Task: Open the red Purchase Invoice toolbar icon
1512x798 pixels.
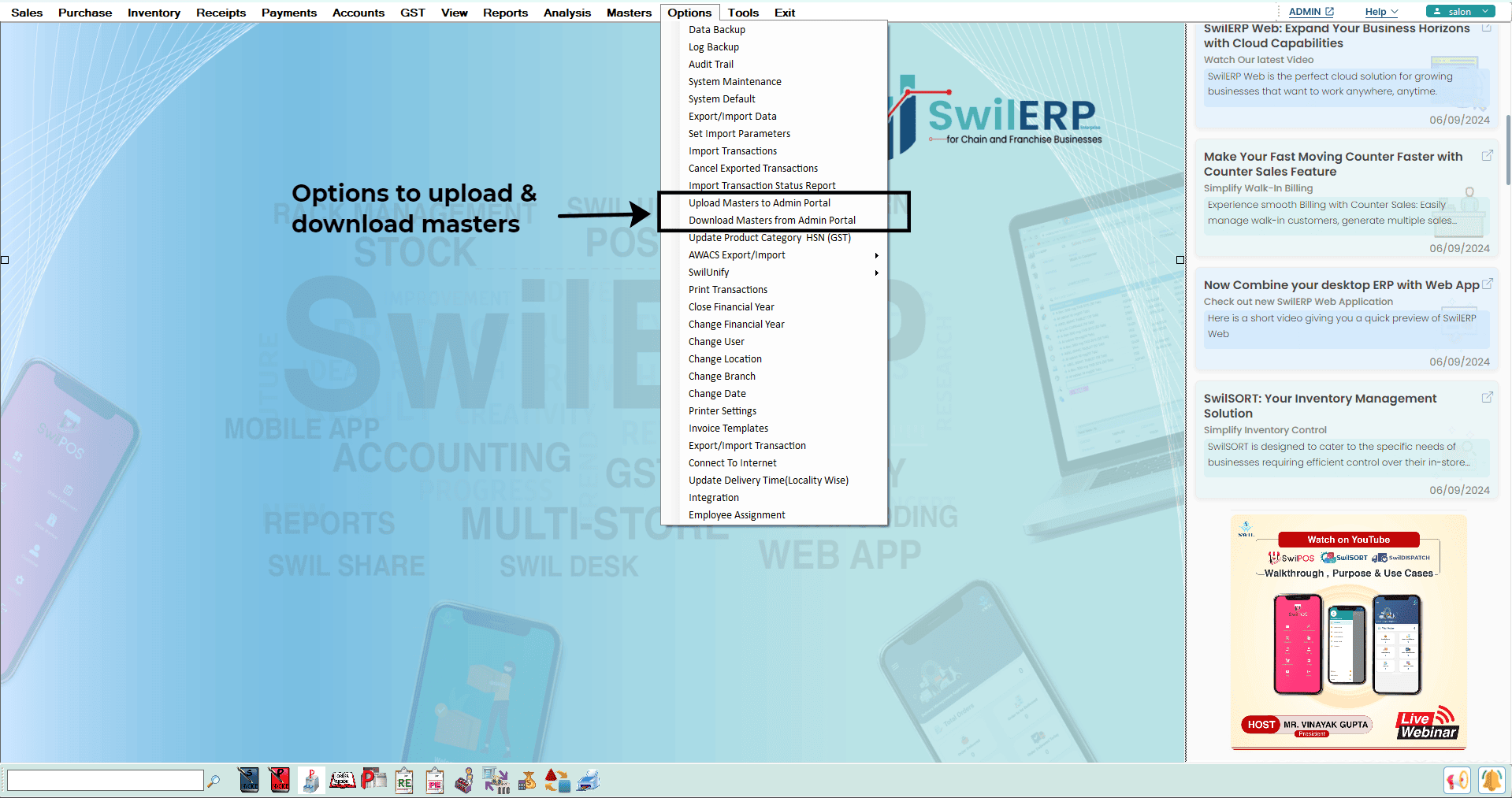Action: 280,780
